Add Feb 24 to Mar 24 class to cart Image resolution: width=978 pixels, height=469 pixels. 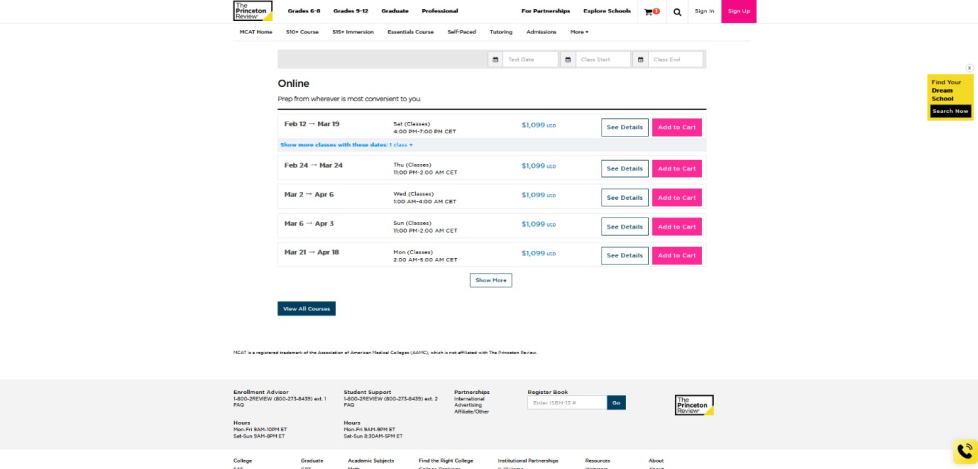pyautogui.click(x=677, y=168)
